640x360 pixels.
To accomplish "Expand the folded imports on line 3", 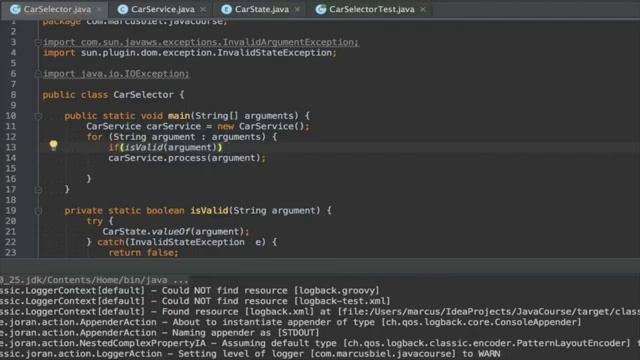I will (x=38, y=42).
